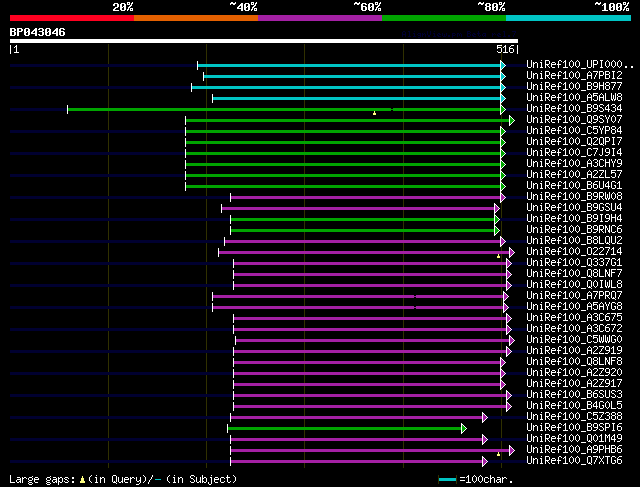Click the UniRef100_A2Z920 label
Image resolution: width=640 pixels, height=487 pixels.
pos(574,373)
